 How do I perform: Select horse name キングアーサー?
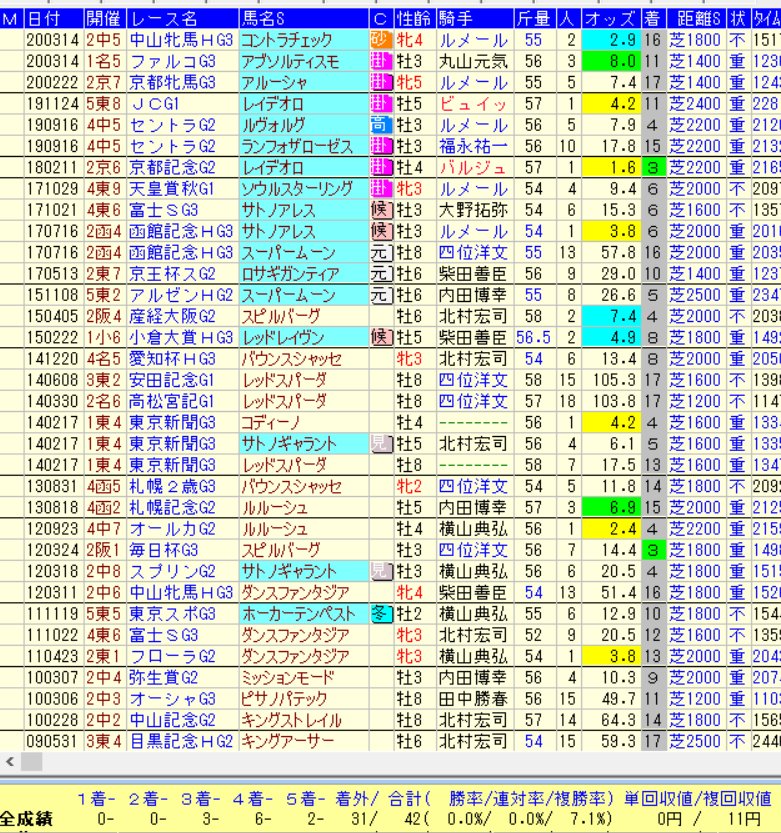(x=287, y=741)
